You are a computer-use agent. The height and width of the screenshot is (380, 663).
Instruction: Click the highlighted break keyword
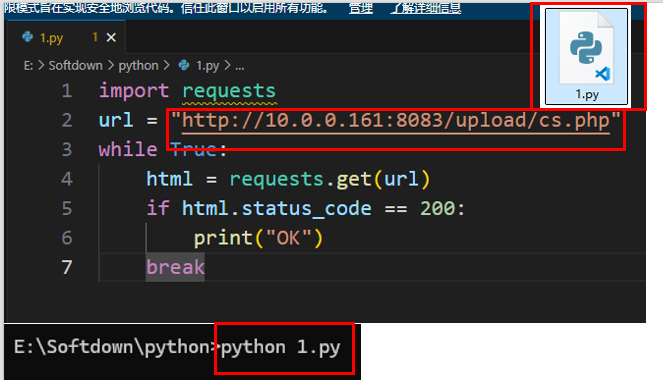(175, 267)
